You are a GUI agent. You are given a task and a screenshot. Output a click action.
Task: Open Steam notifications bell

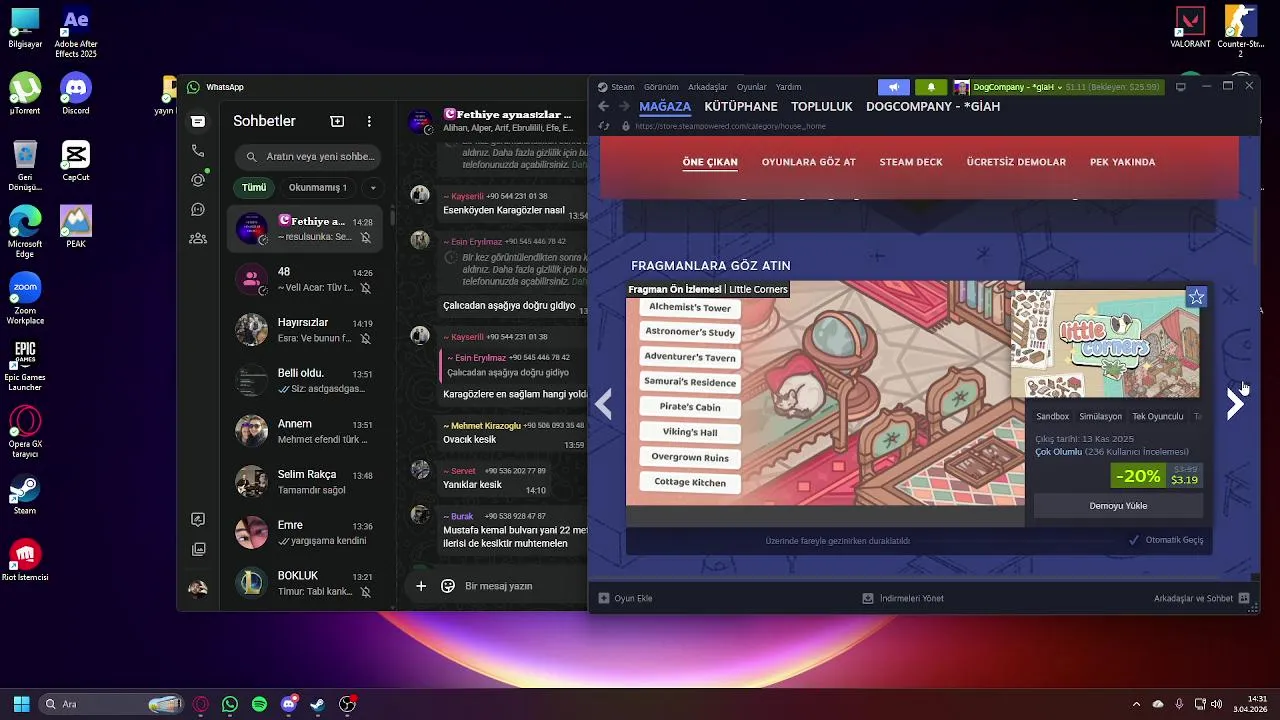pyautogui.click(x=932, y=87)
